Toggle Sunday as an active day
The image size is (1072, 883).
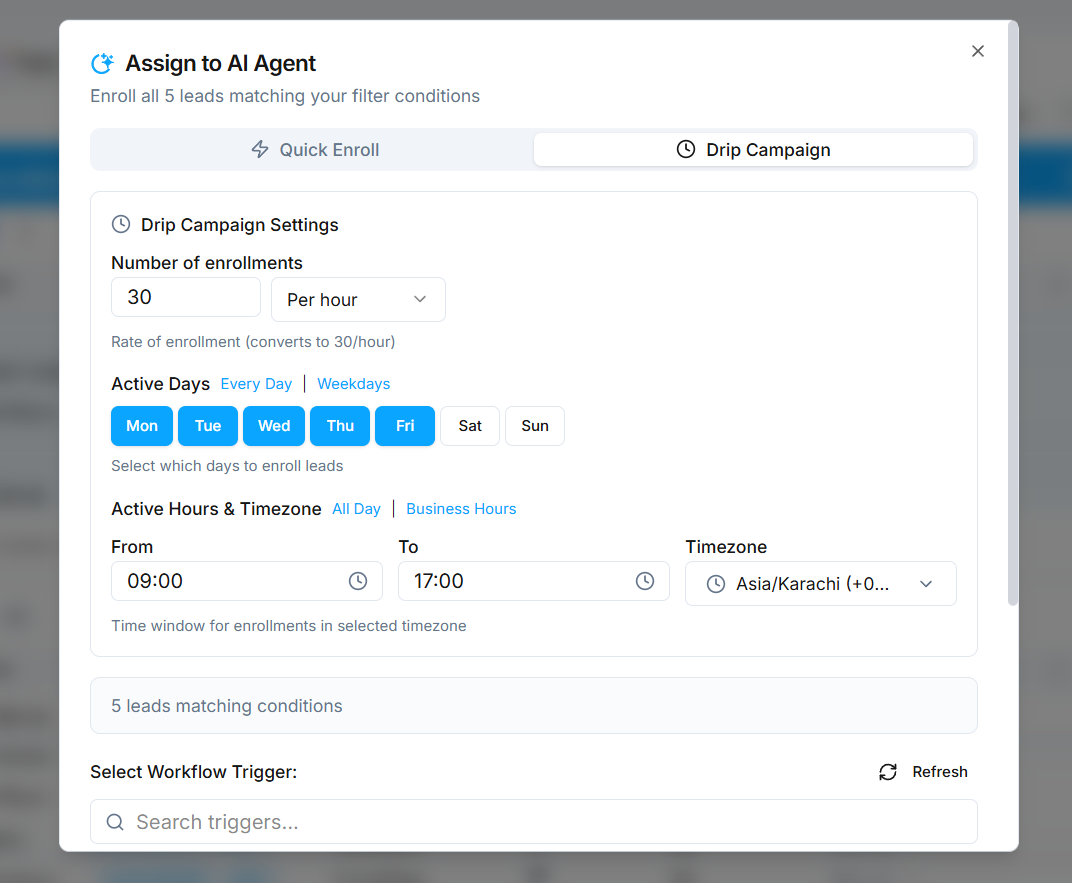535,426
